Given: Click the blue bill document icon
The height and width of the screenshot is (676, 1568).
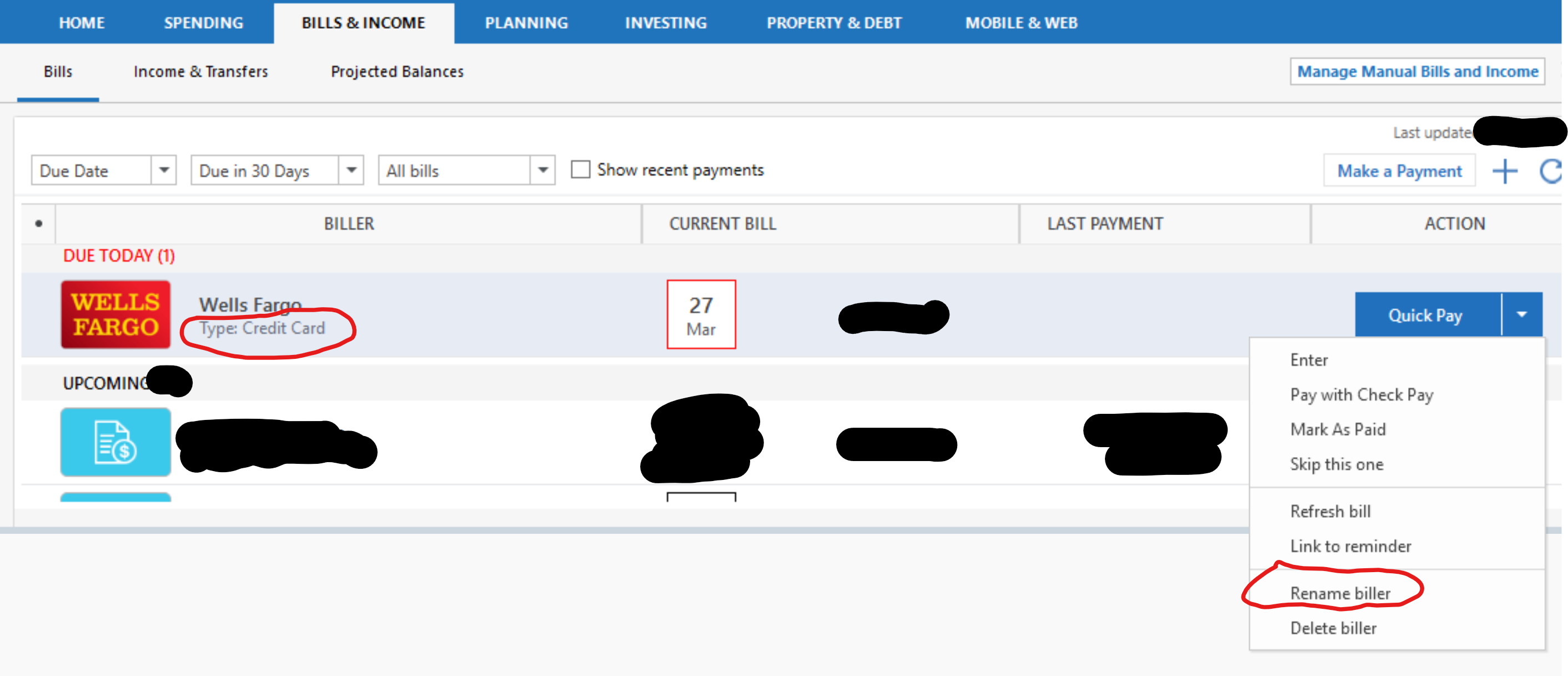Looking at the screenshot, I should (115, 442).
